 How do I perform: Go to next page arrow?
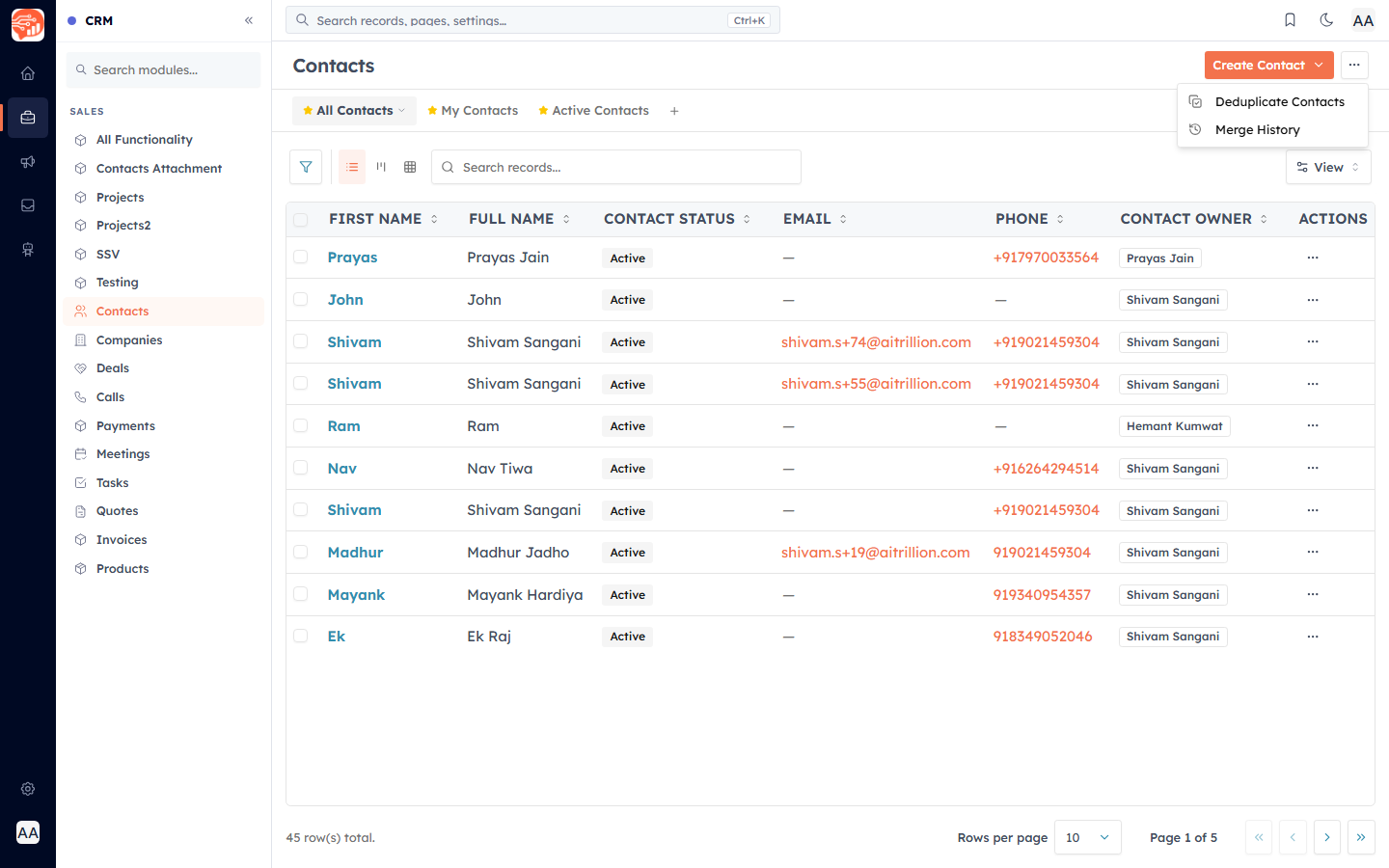pos(1327,837)
